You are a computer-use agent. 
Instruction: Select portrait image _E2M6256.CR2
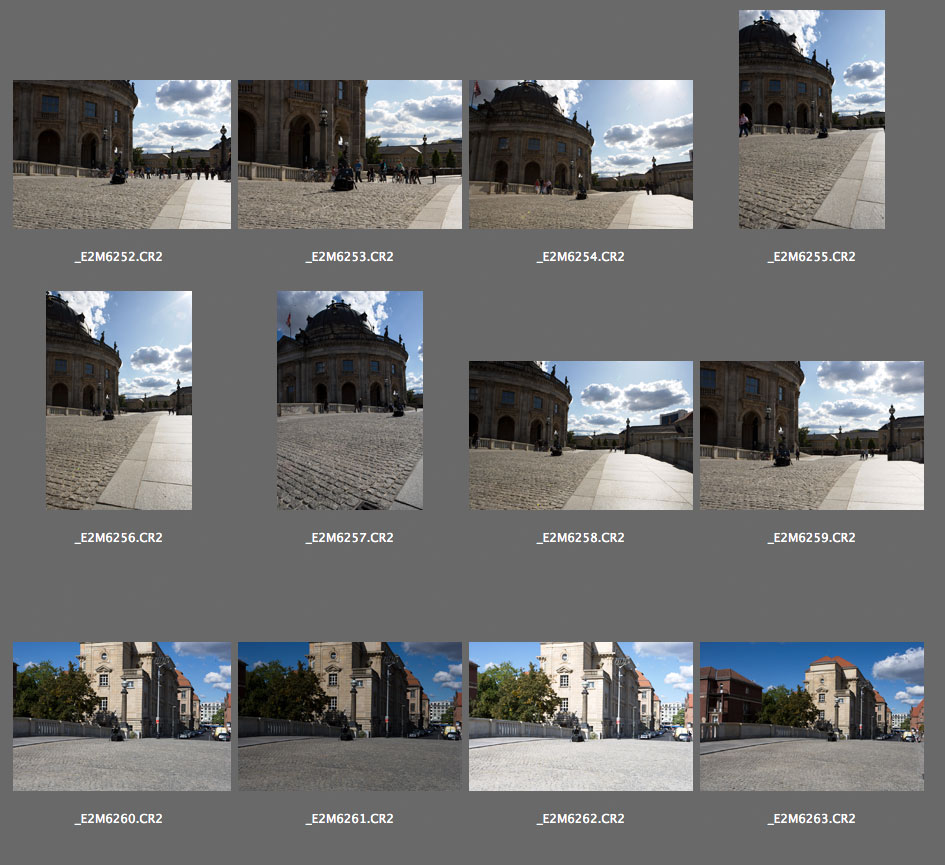[x=119, y=400]
